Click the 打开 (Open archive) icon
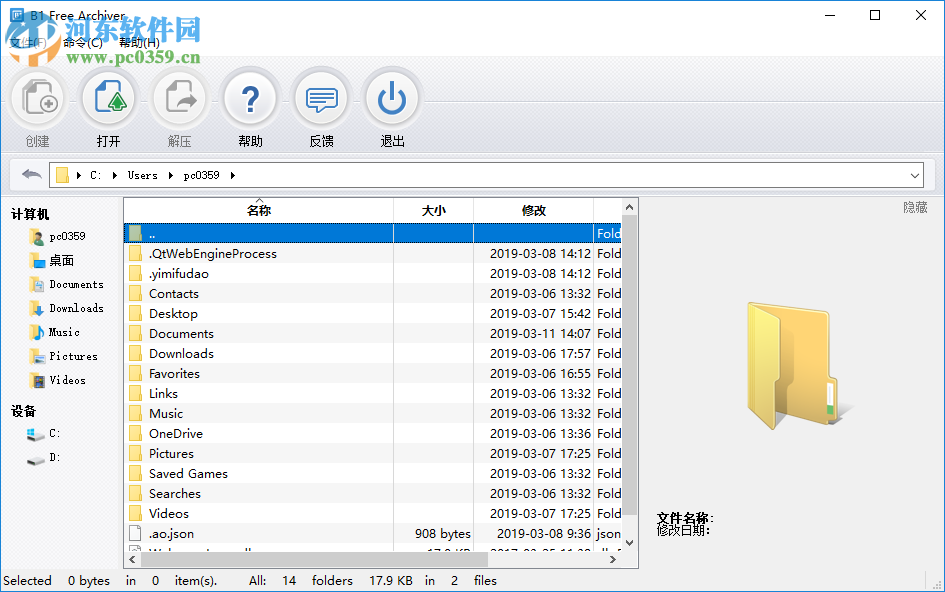 (108, 98)
